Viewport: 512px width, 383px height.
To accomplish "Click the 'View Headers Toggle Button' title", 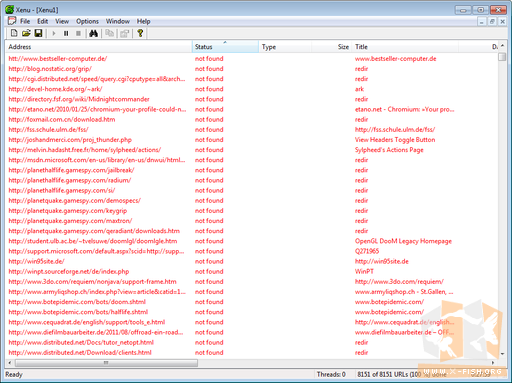I will click(395, 140).
